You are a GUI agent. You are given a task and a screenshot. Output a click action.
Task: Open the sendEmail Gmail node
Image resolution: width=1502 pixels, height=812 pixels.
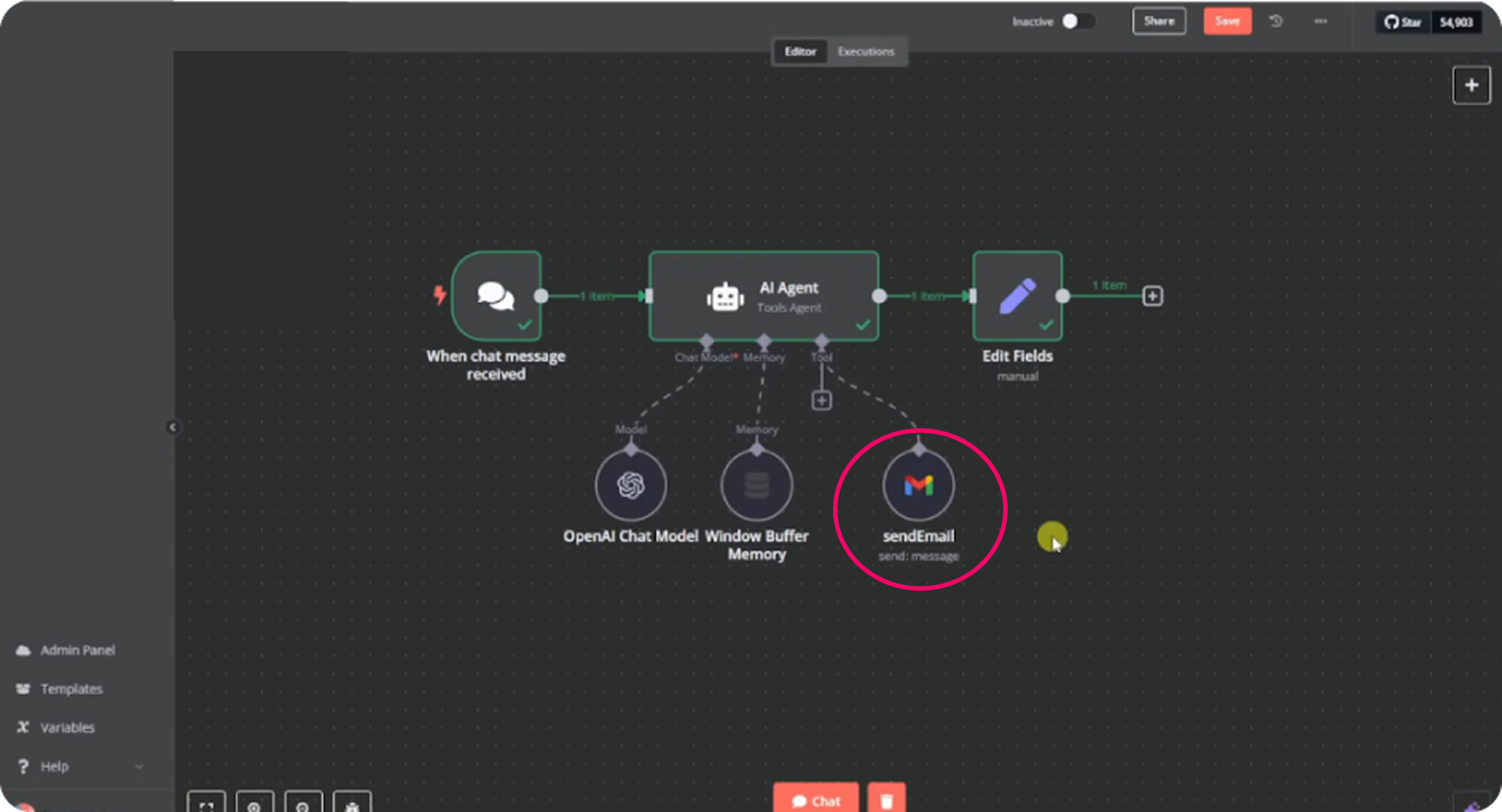point(918,485)
